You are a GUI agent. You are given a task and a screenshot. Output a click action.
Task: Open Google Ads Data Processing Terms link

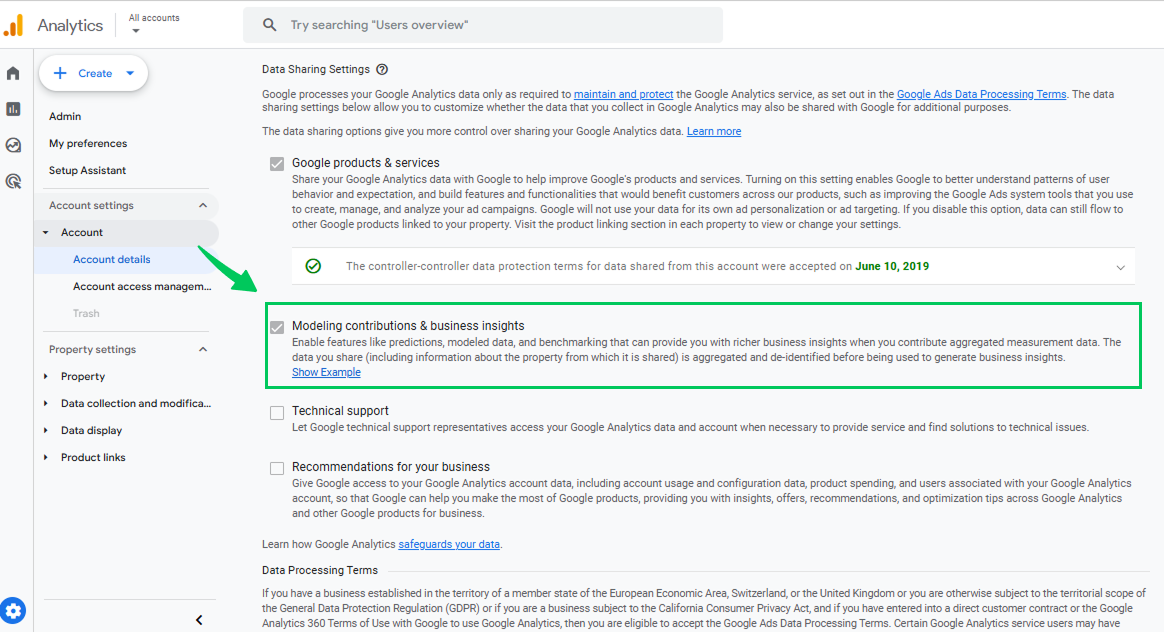[981, 94]
